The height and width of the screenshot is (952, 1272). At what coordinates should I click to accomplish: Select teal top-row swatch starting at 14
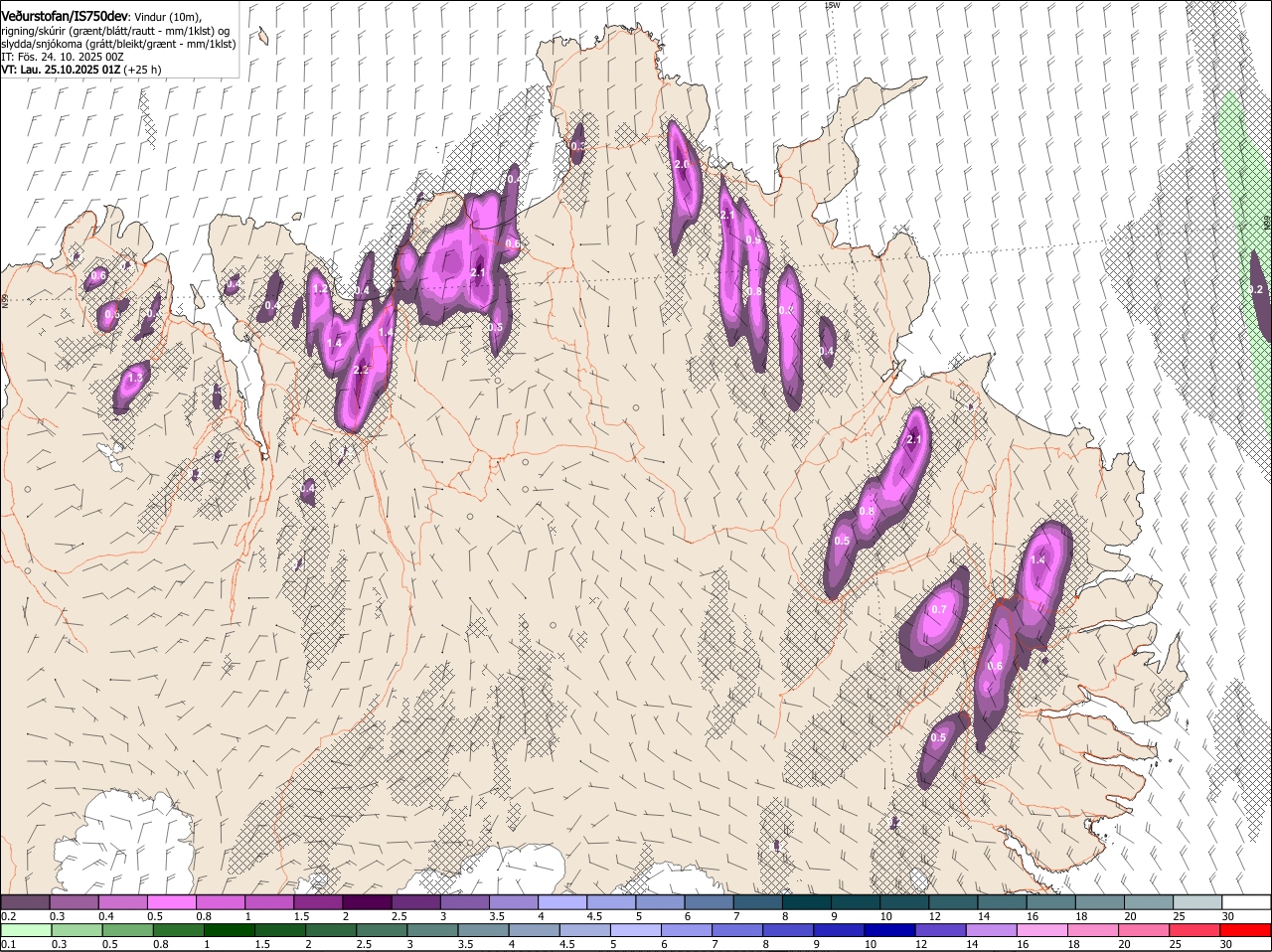pyautogui.click(x=1002, y=901)
